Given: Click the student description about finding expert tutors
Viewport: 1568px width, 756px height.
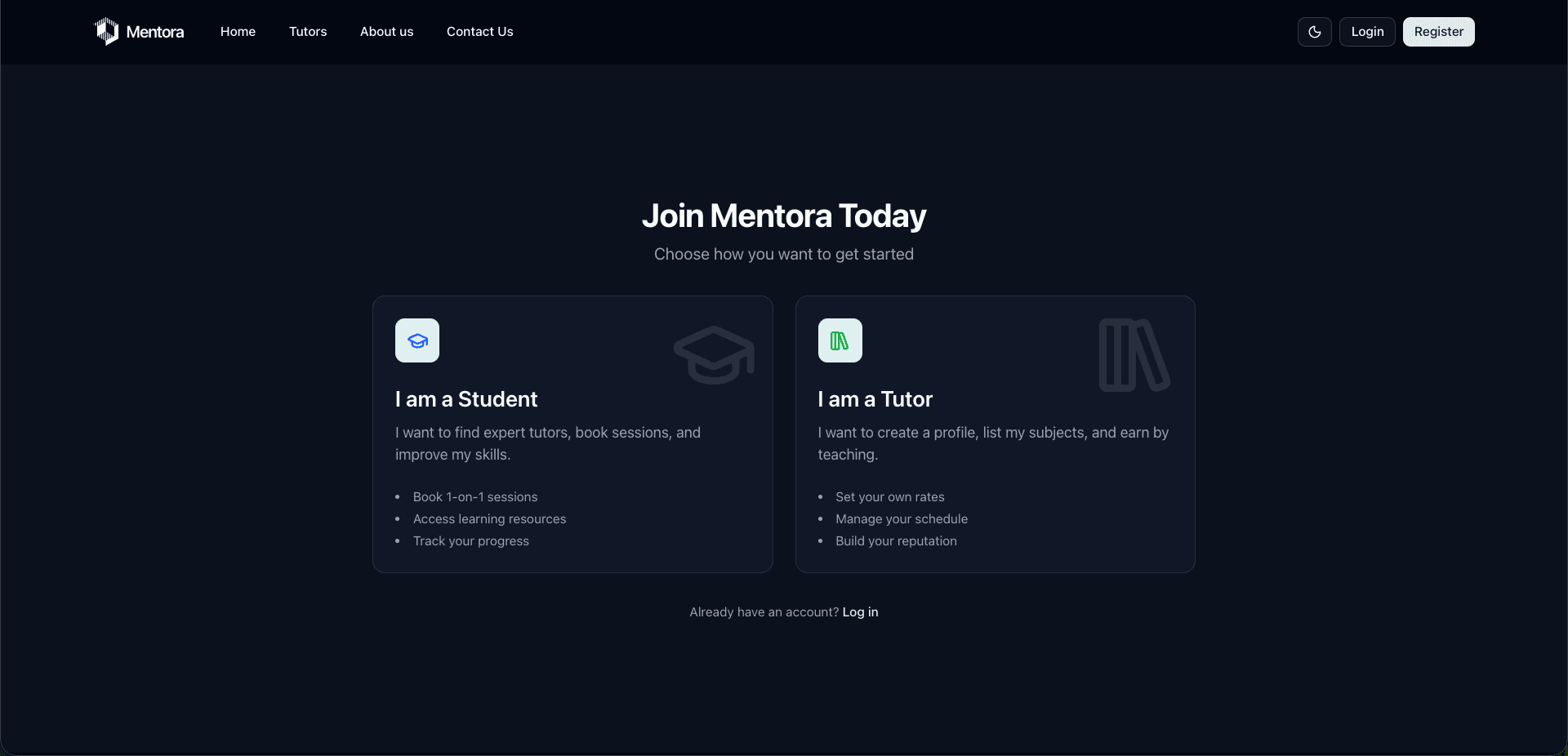Looking at the screenshot, I should point(548,443).
